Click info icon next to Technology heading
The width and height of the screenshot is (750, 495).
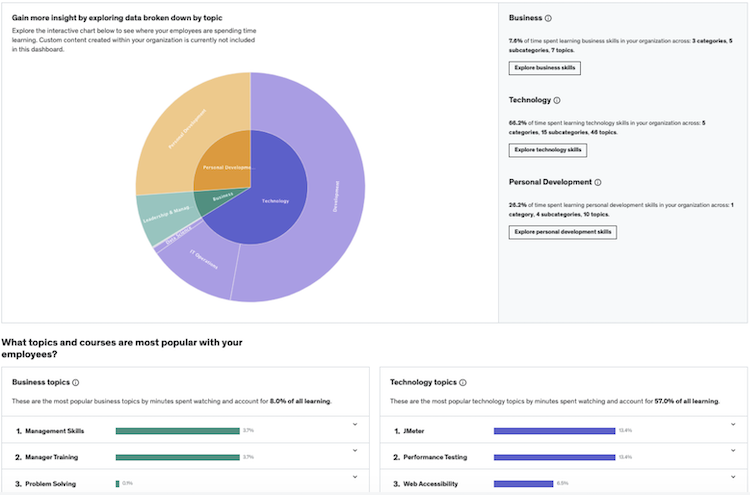(557, 100)
